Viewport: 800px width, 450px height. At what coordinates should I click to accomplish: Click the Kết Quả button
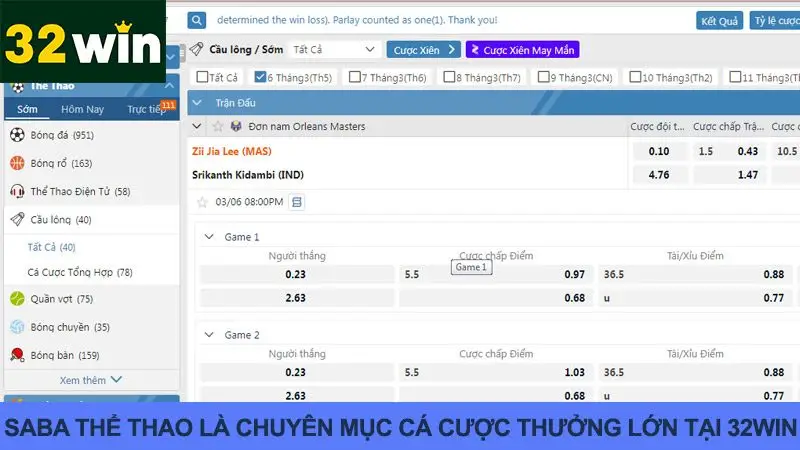pyautogui.click(x=719, y=21)
